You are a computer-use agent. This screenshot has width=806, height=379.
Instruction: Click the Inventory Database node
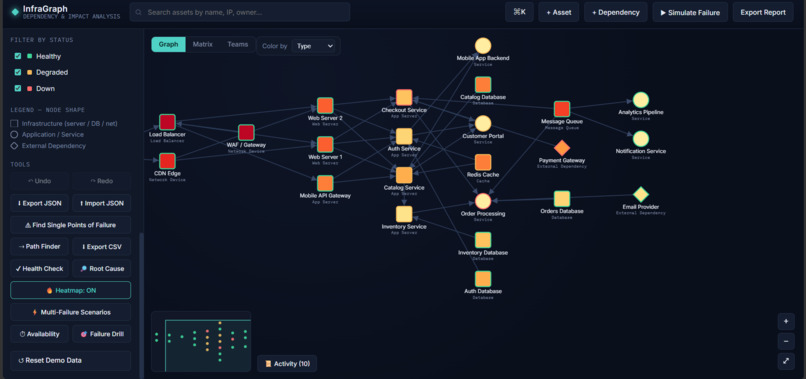[483, 240]
